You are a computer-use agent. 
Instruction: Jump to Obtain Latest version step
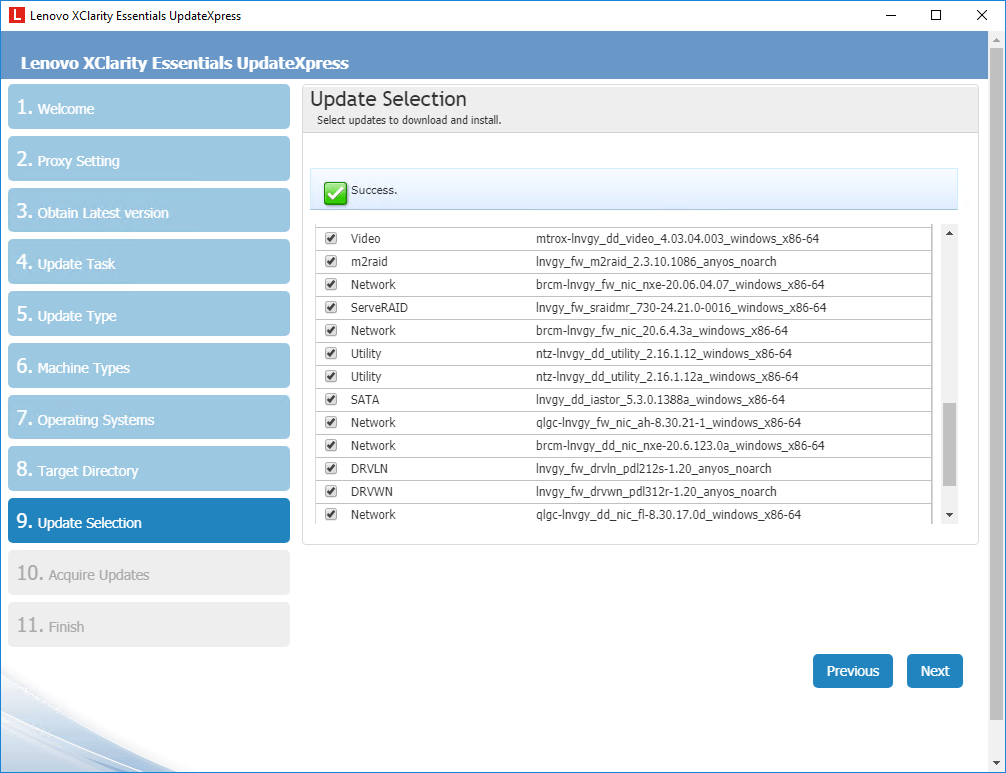(149, 210)
